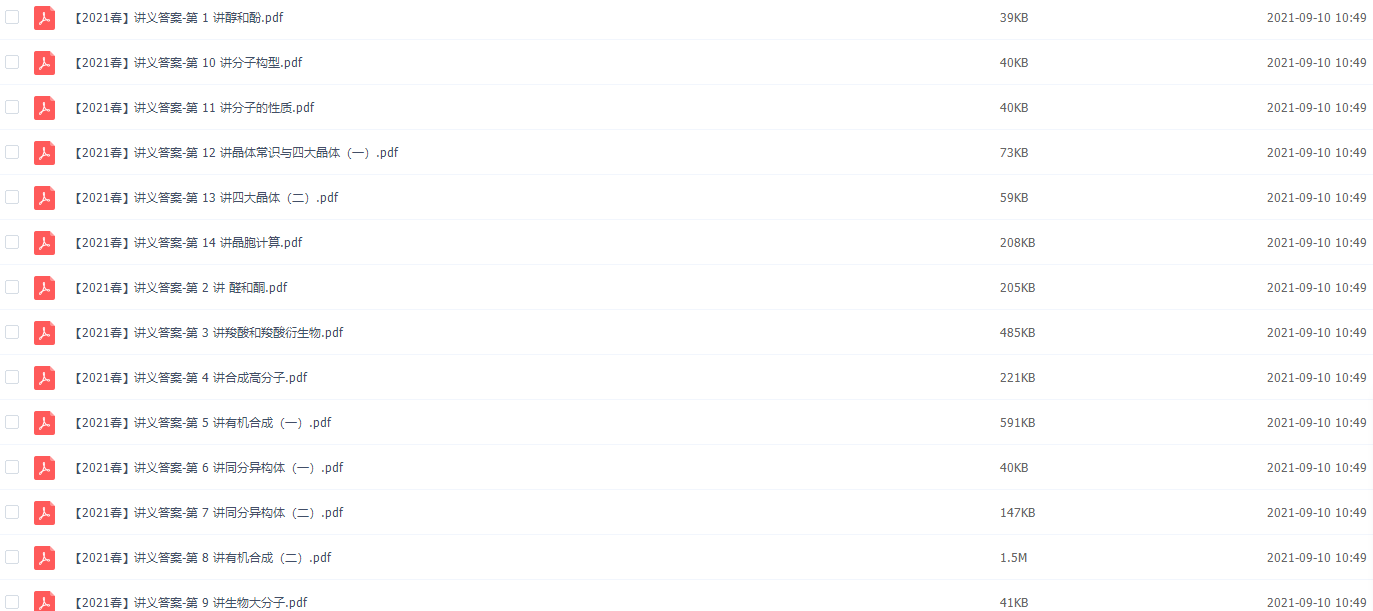
Task: Click the 1.5M file size entry
Action: click(x=1013, y=558)
